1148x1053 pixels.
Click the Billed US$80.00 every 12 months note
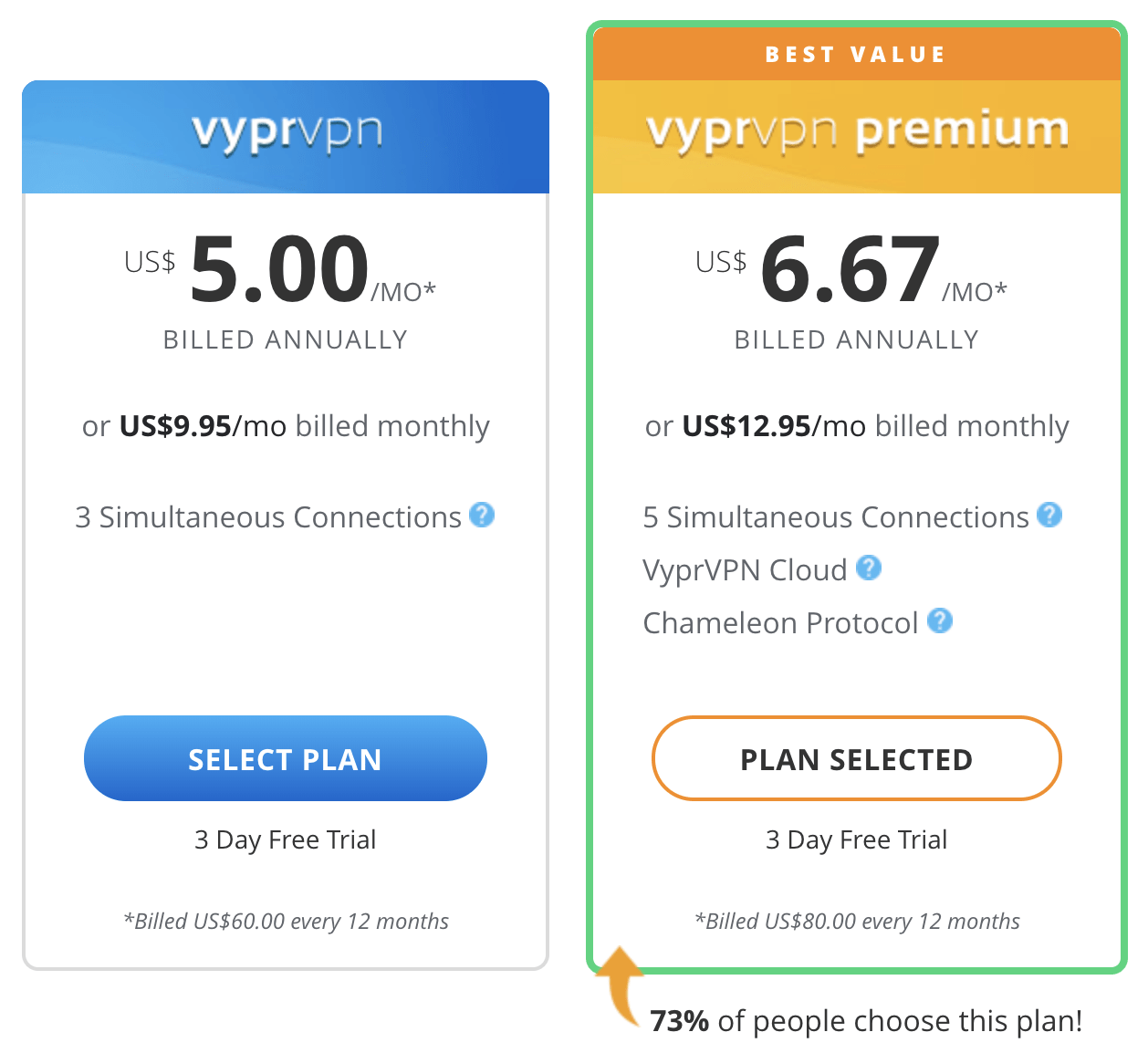[x=857, y=921]
